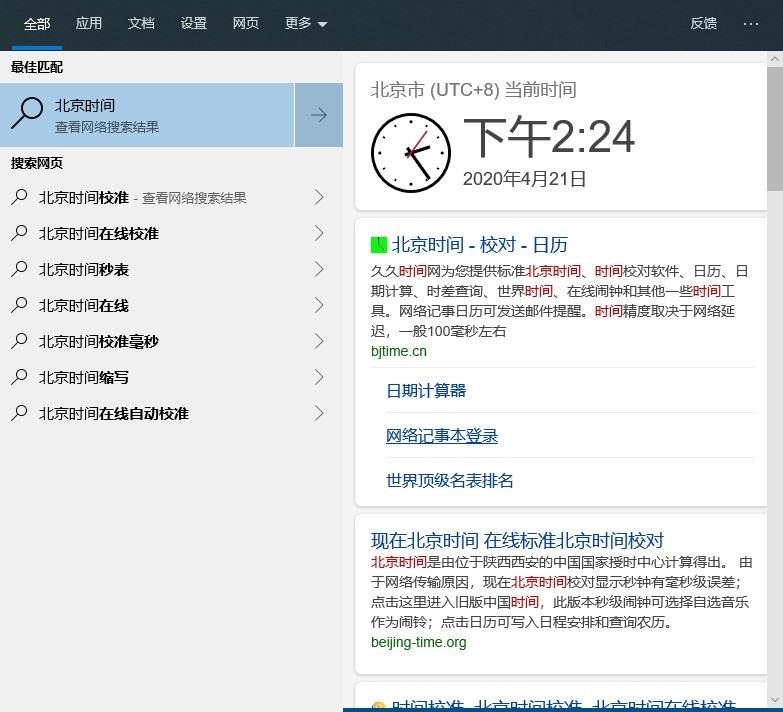Open the three-dots more options menu

(x=751, y=23)
